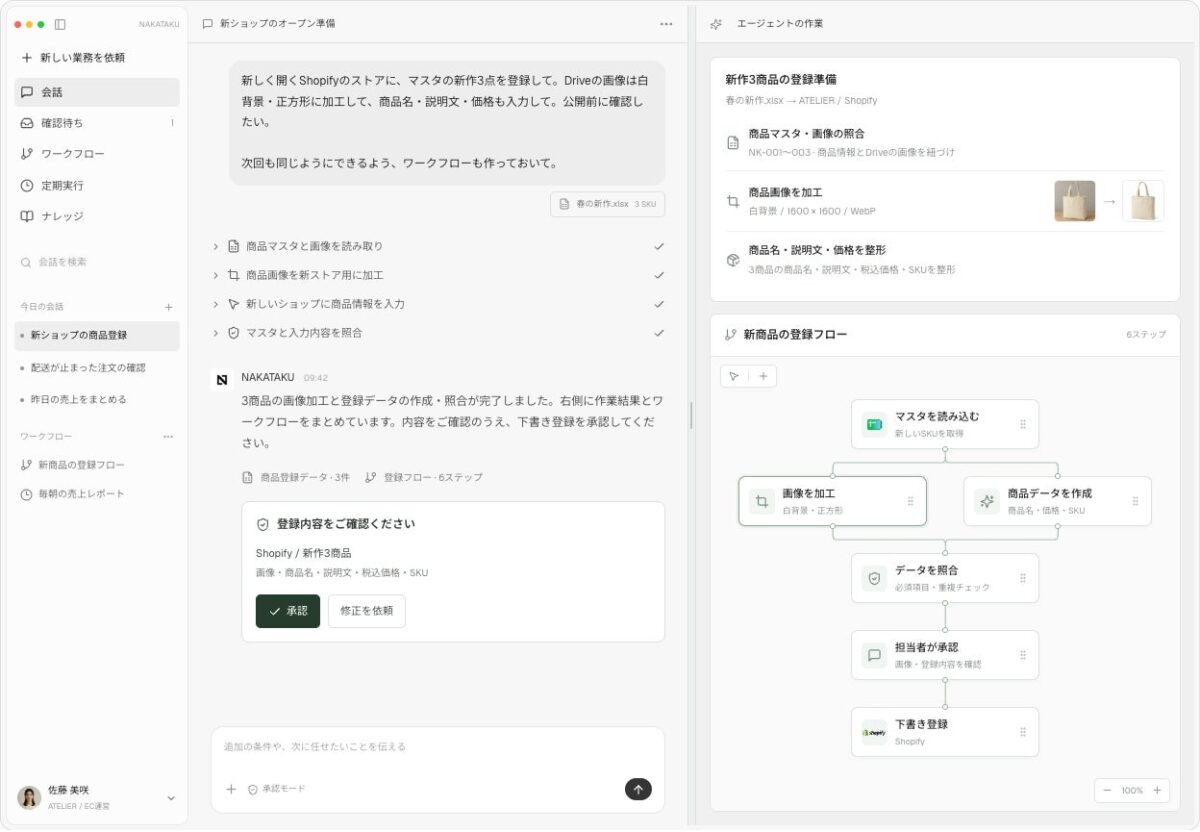Viewport: 1200px width, 832px height.
Task: Click drag handle on 下書き登録 node
Action: pyautogui.click(x=1022, y=732)
